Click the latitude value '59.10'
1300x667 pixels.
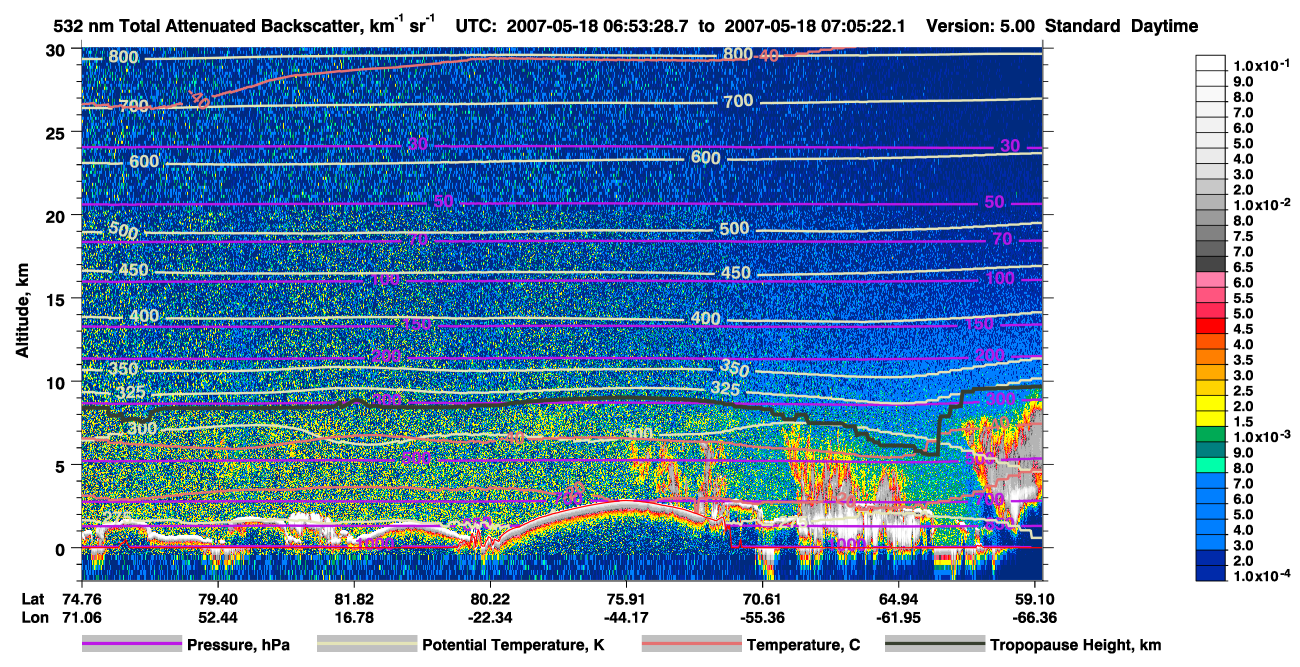[1035, 598]
